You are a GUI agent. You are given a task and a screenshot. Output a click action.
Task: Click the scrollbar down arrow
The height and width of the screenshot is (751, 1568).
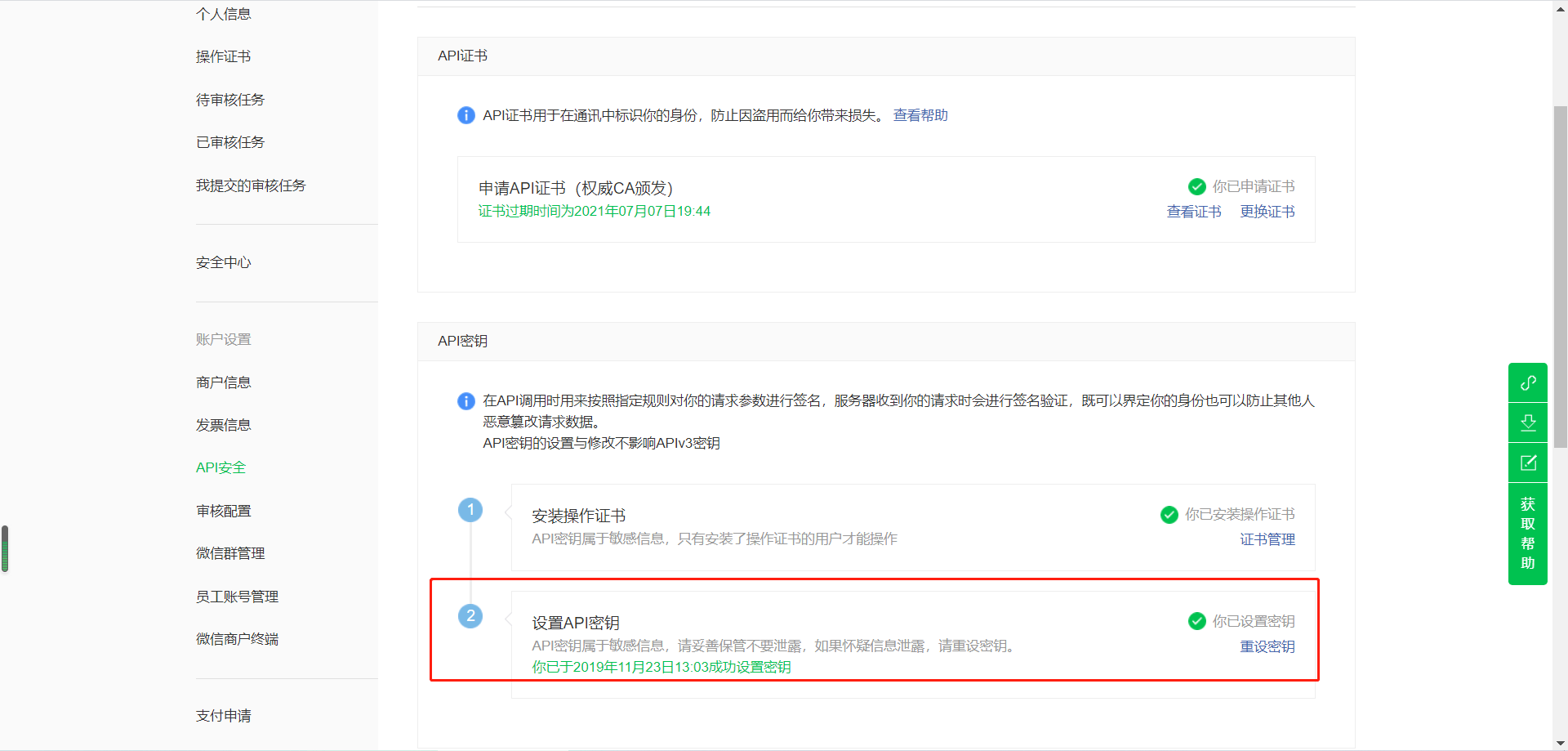tap(1560, 744)
